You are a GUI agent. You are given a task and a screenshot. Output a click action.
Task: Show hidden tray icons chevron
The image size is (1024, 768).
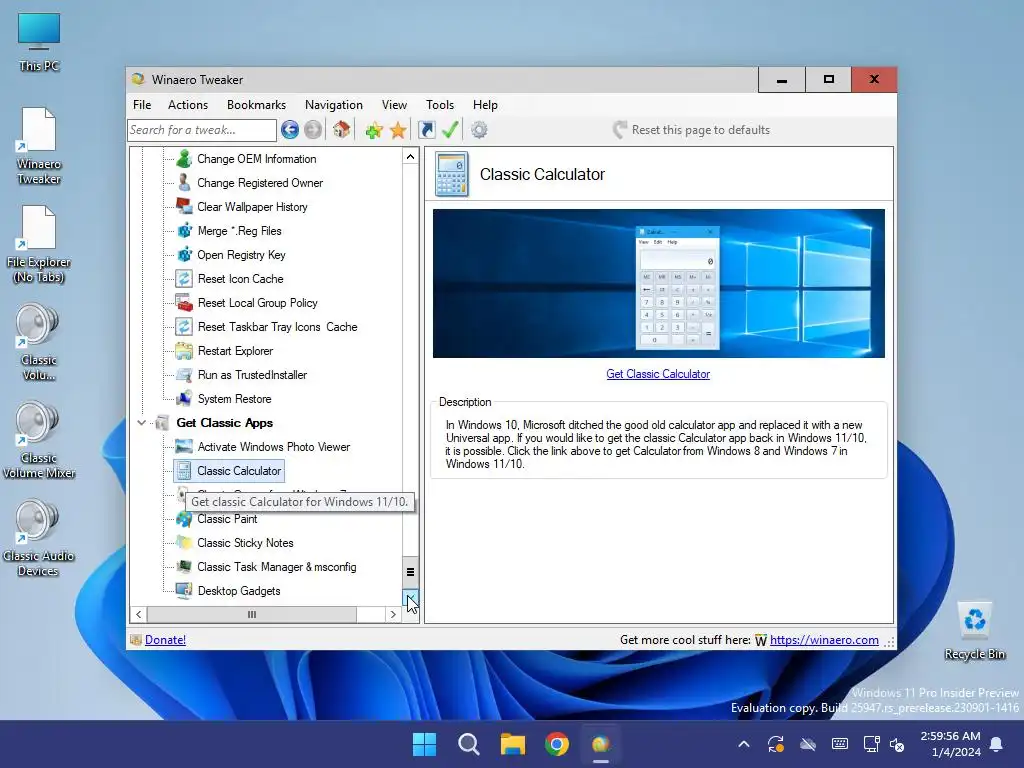(x=744, y=744)
